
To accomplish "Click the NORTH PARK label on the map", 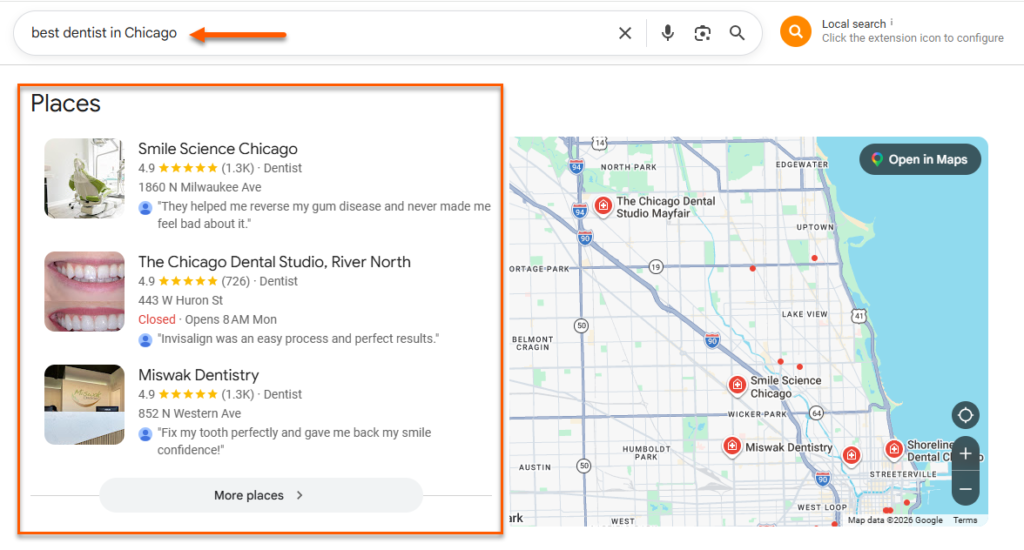I will (628, 167).
